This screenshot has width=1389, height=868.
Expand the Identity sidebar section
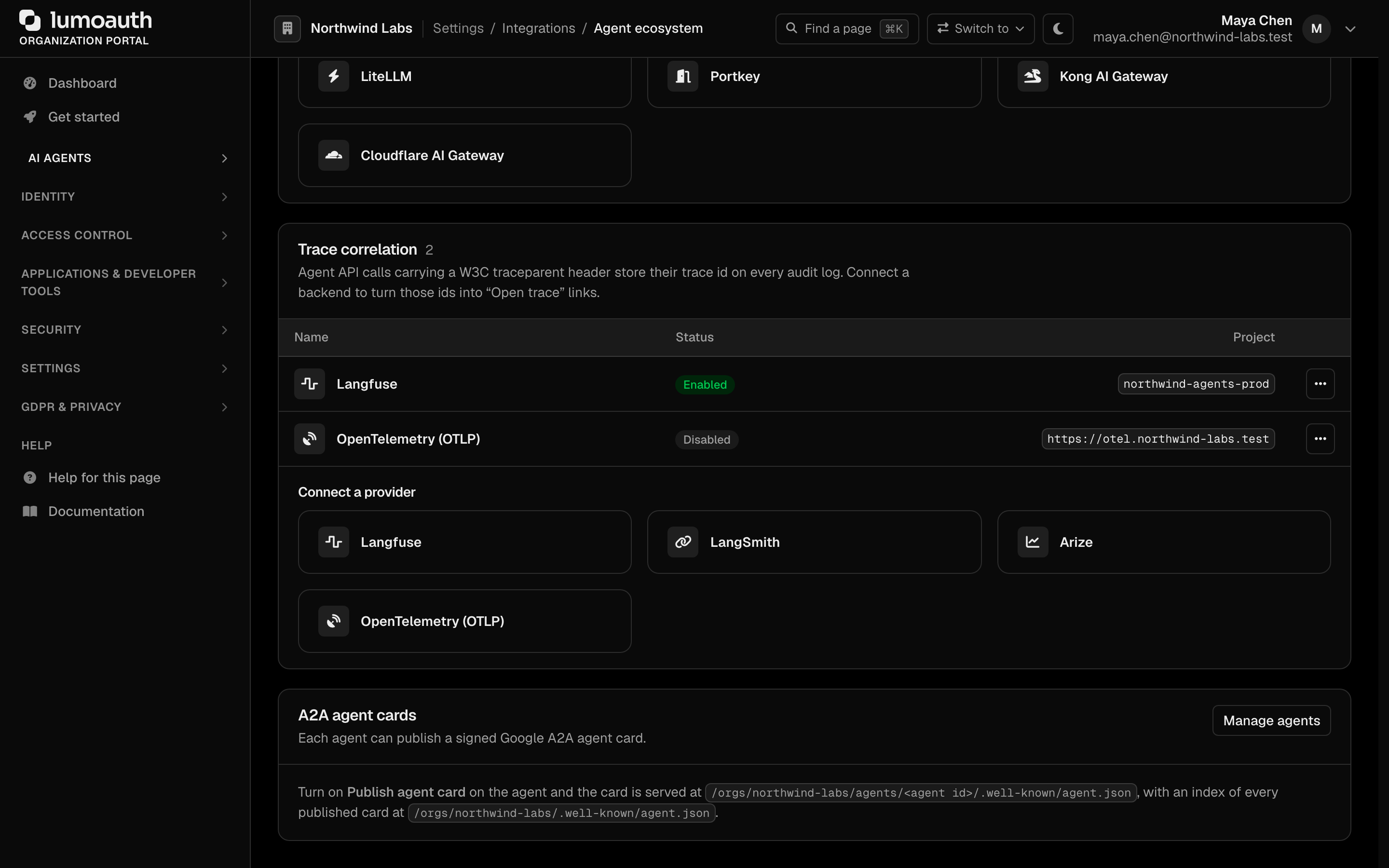125,197
